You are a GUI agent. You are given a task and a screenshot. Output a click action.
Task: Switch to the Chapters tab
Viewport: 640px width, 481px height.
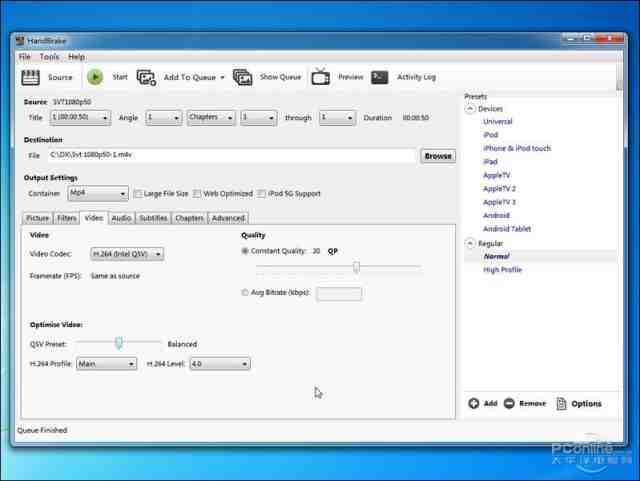189,218
